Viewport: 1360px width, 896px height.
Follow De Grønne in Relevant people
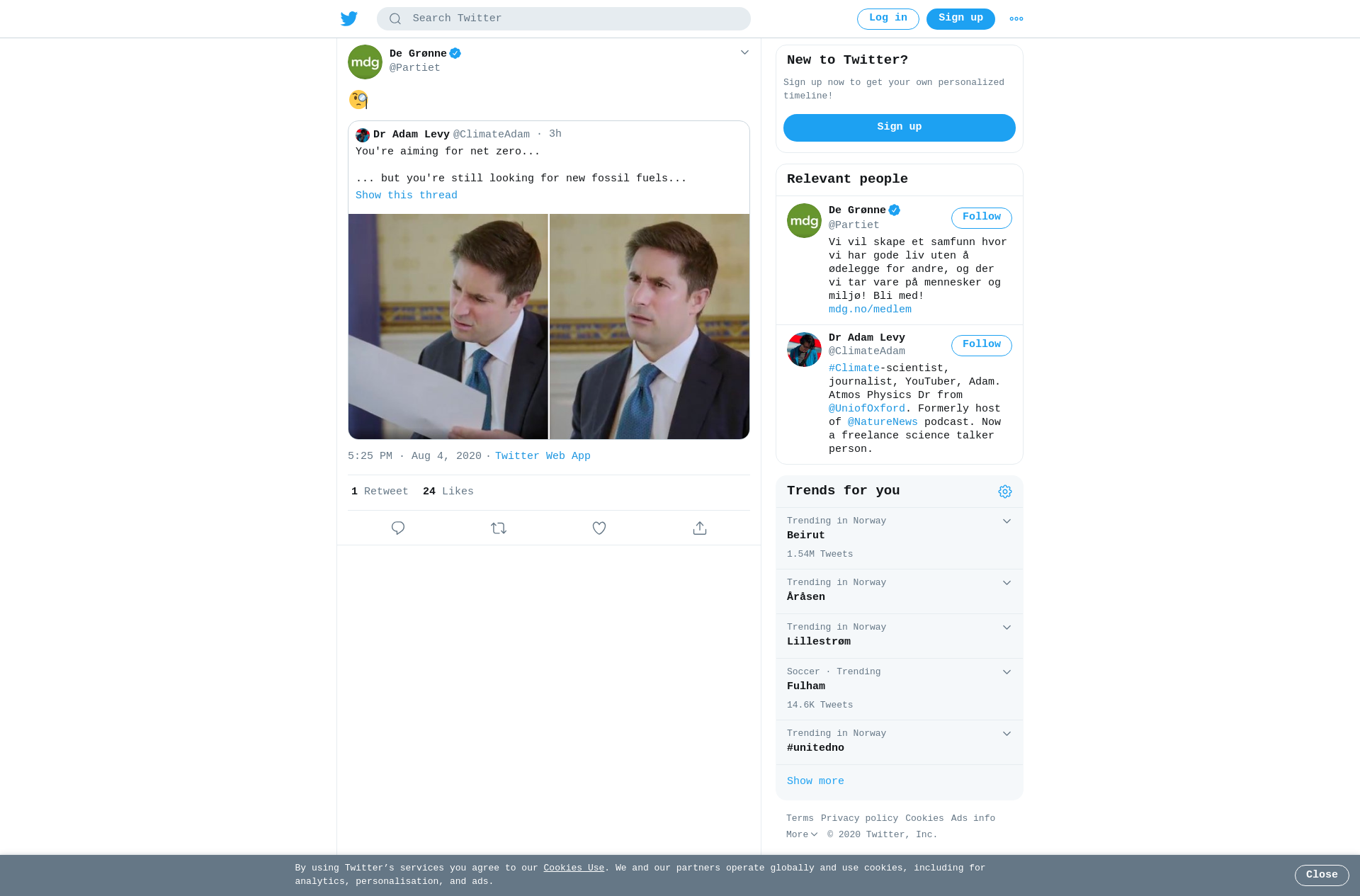coord(981,217)
